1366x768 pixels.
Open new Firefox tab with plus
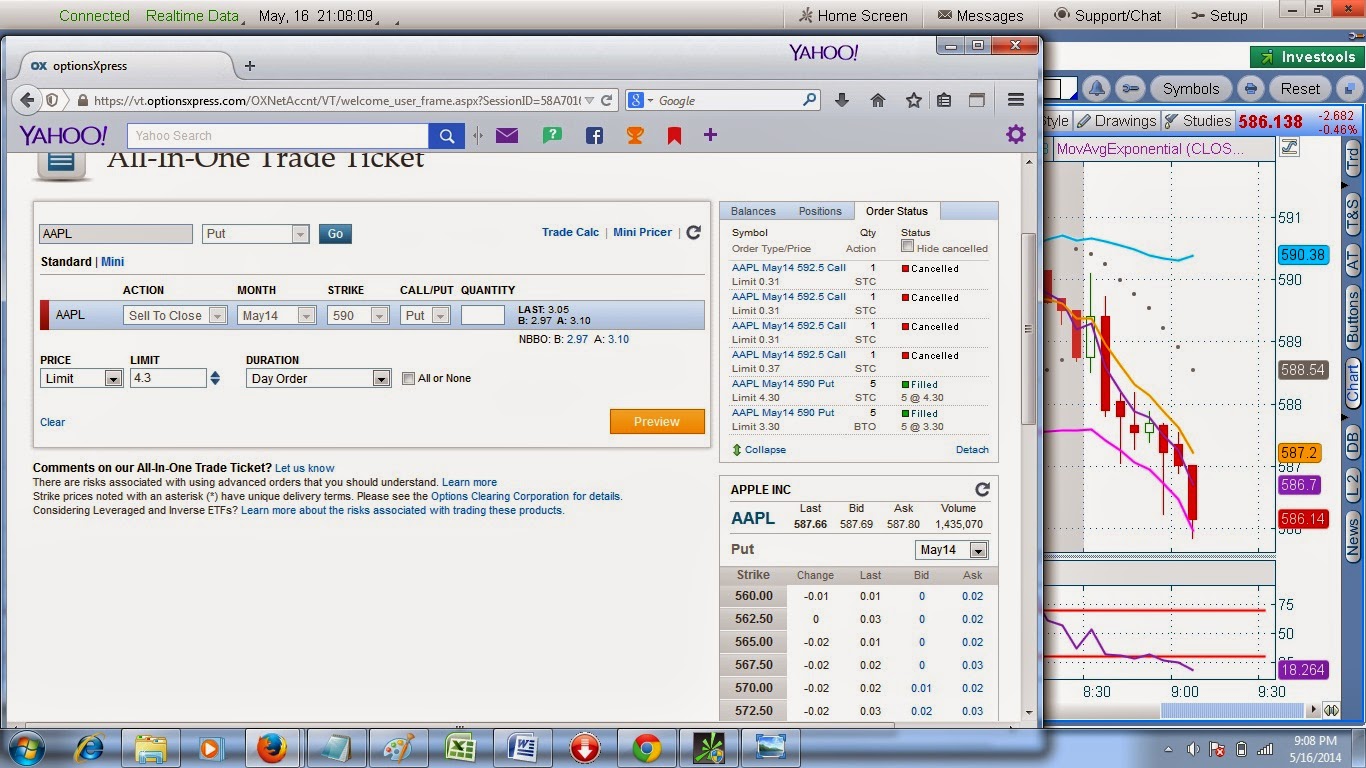click(250, 66)
